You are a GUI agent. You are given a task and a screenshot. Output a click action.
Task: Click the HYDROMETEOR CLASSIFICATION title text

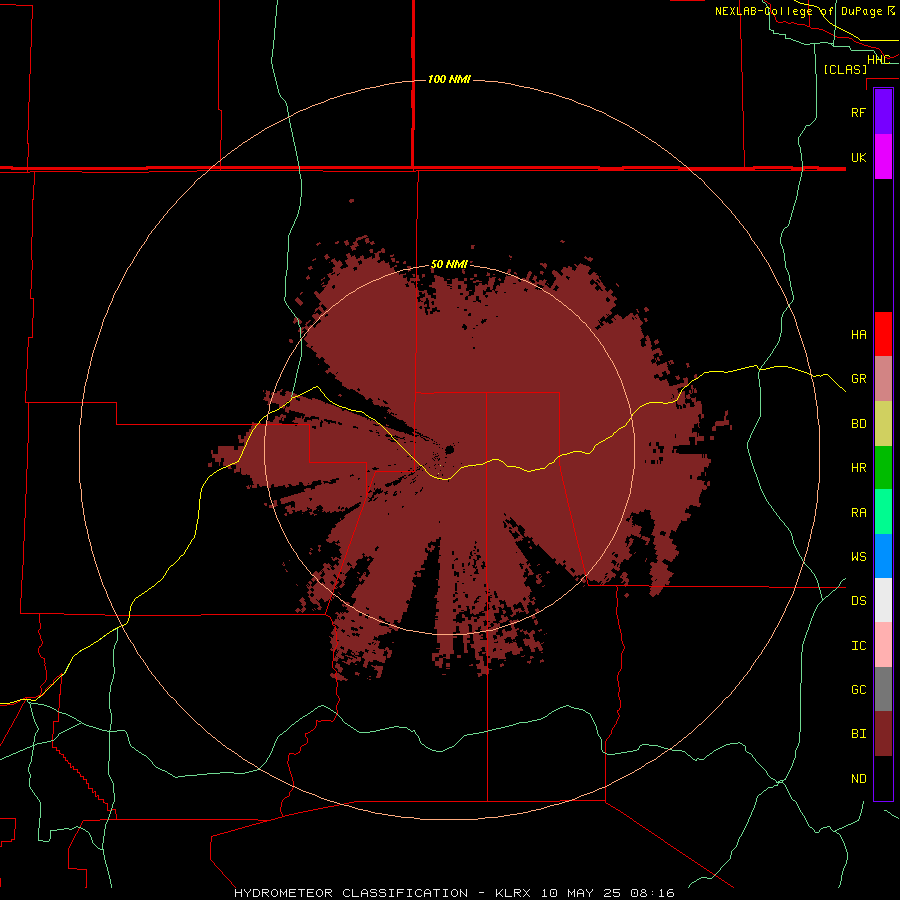pyautogui.click(x=351, y=893)
